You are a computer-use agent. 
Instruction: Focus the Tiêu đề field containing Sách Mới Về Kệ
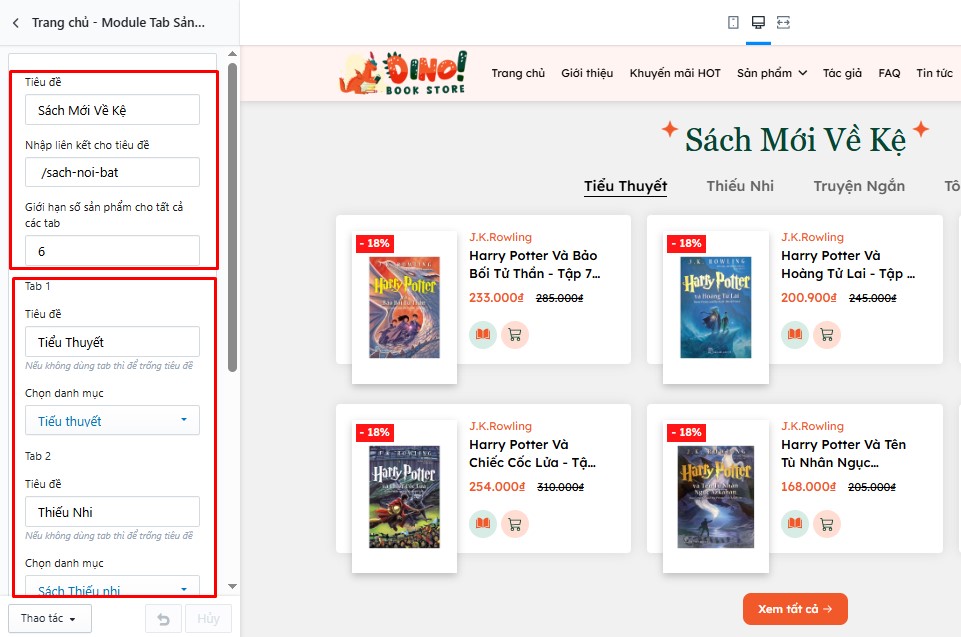point(112,110)
